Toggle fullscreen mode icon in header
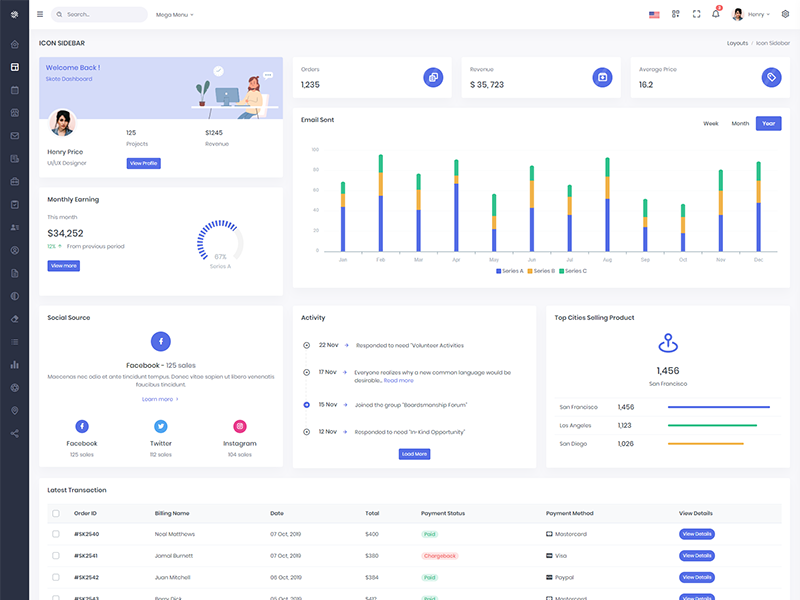This screenshot has width=800, height=600. click(x=696, y=14)
